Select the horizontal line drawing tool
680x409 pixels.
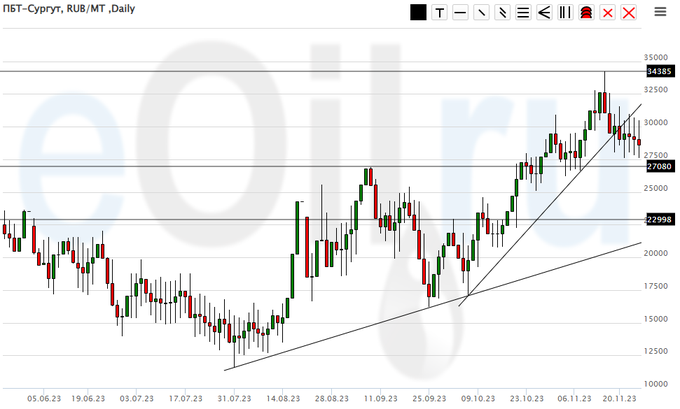click(x=460, y=13)
